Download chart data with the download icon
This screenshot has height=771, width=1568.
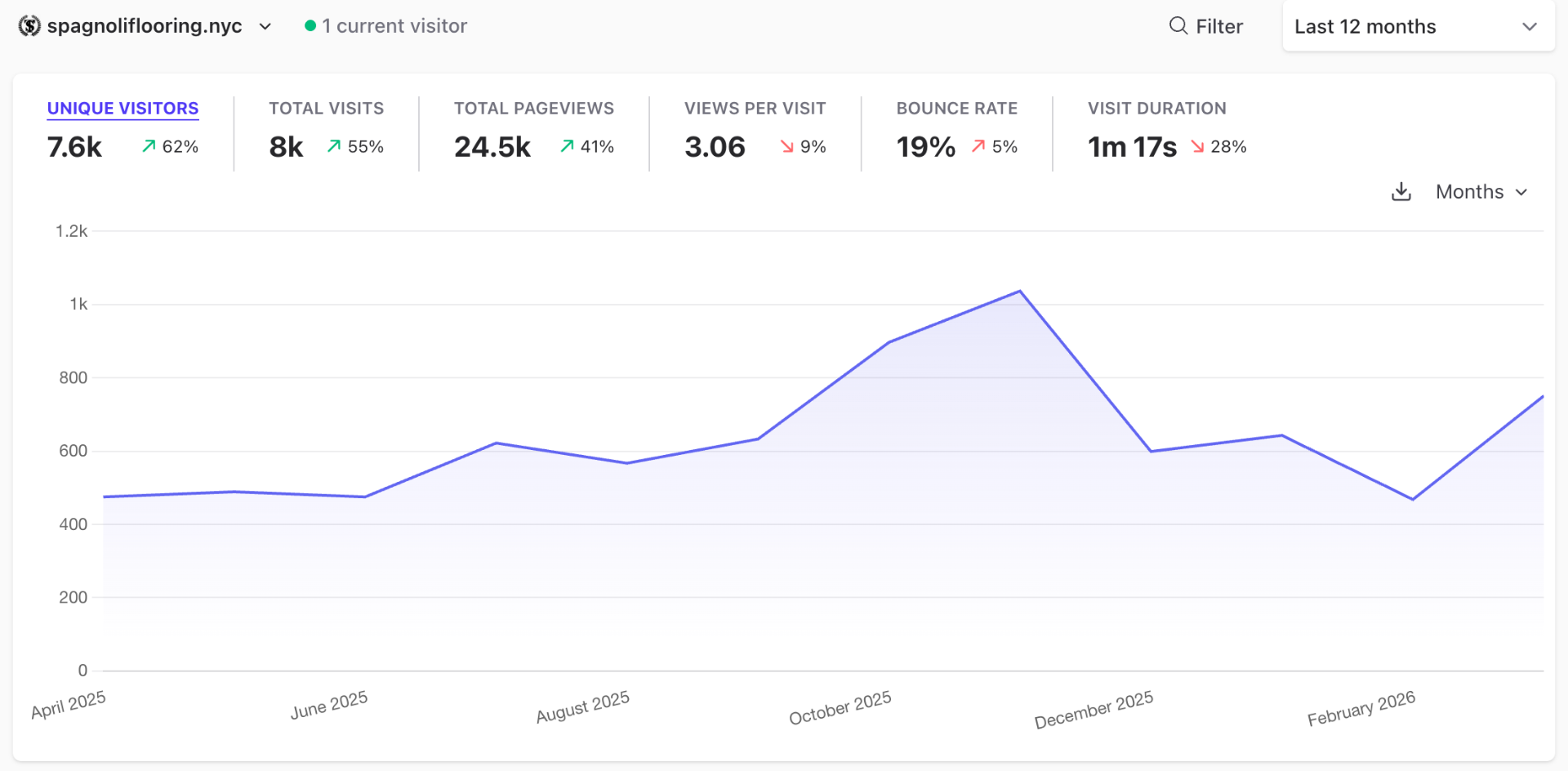click(x=1401, y=192)
